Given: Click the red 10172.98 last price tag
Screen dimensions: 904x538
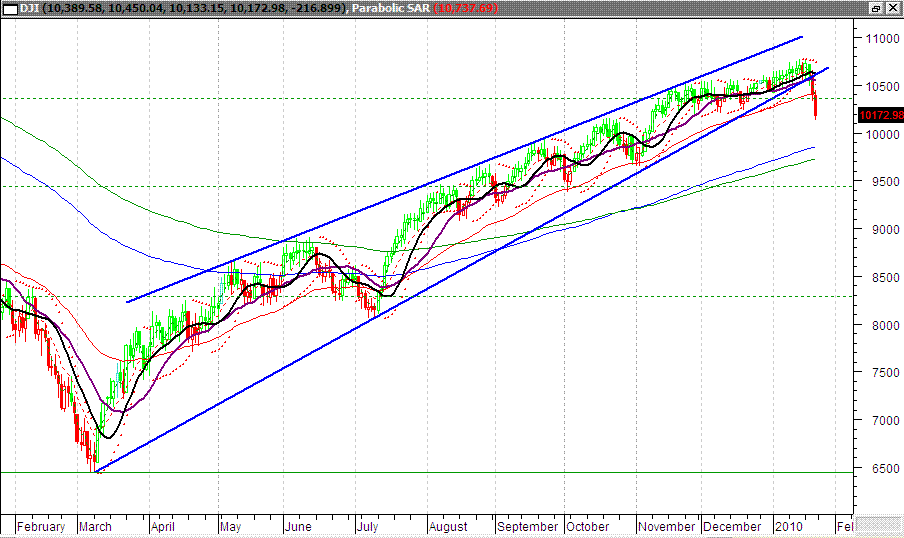Looking at the screenshot, I should pyautogui.click(x=881, y=115).
